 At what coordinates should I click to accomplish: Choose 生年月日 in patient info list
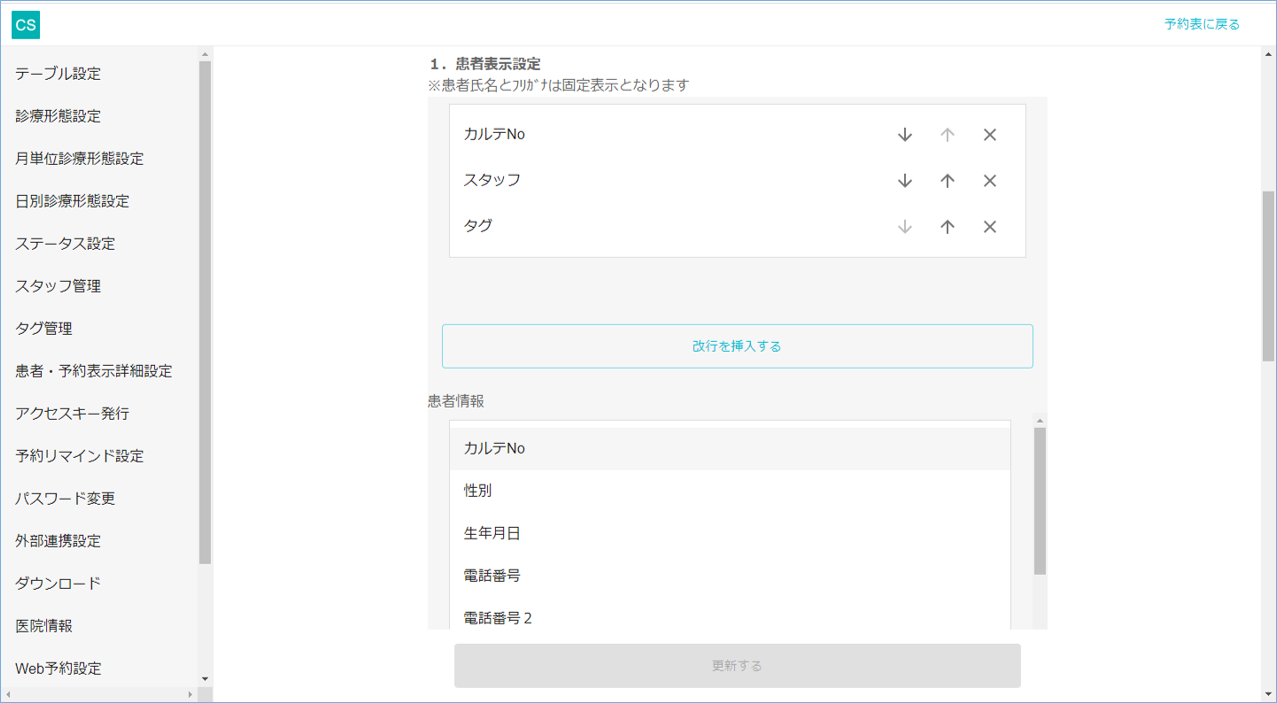coord(492,534)
